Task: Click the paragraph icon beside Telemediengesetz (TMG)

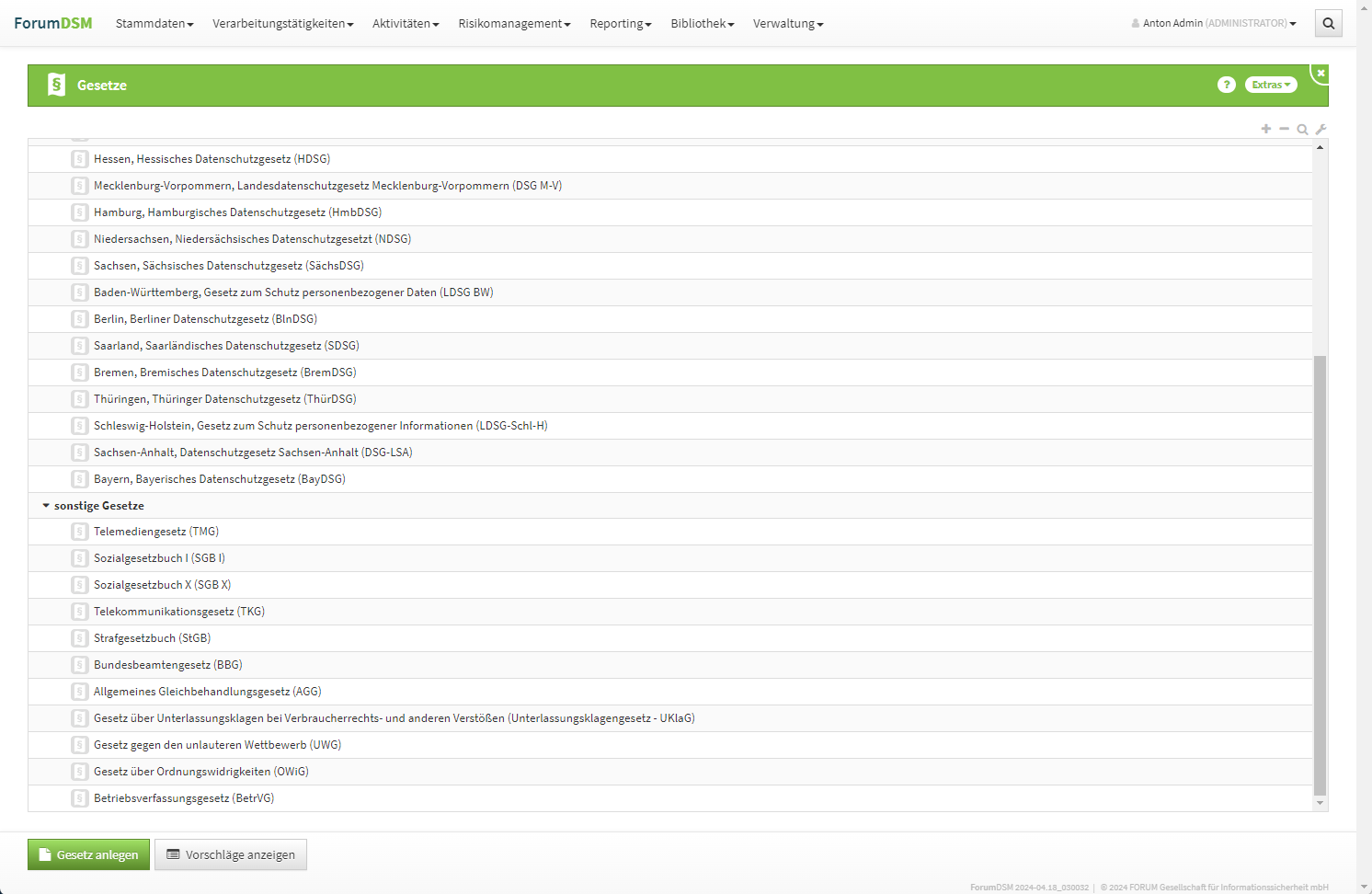Action: point(80,532)
